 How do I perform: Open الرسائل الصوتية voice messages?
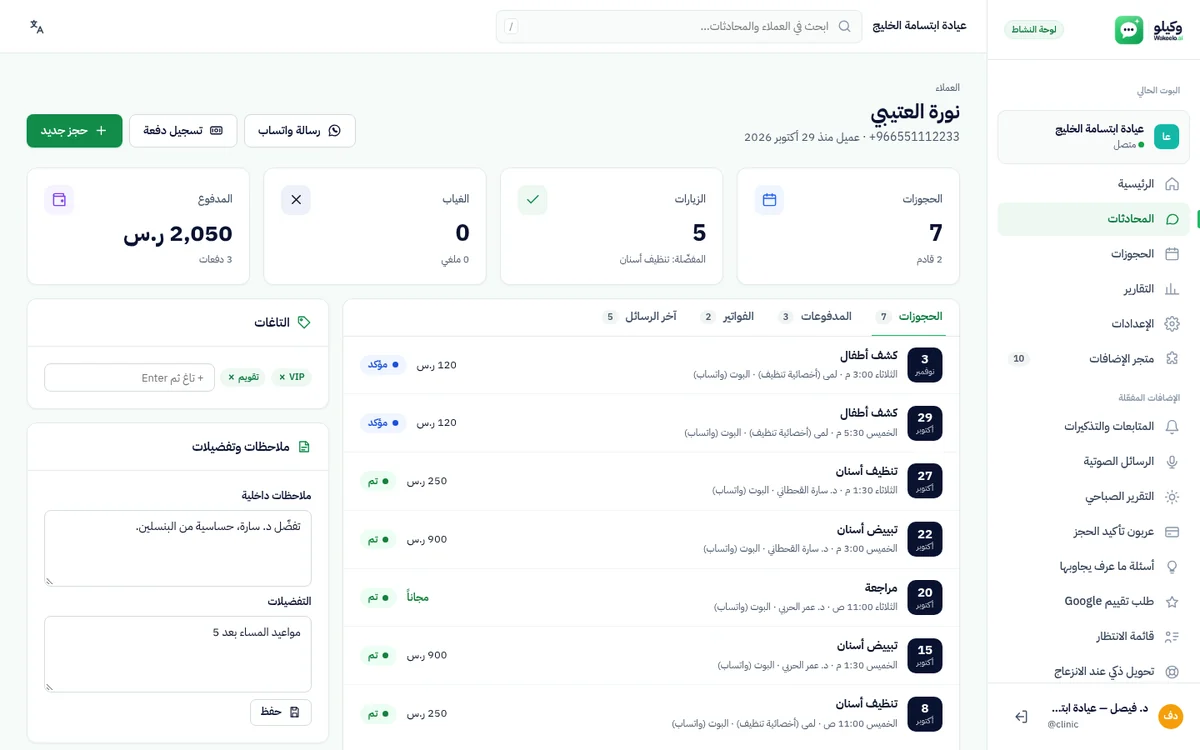click(x=1093, y=462)
